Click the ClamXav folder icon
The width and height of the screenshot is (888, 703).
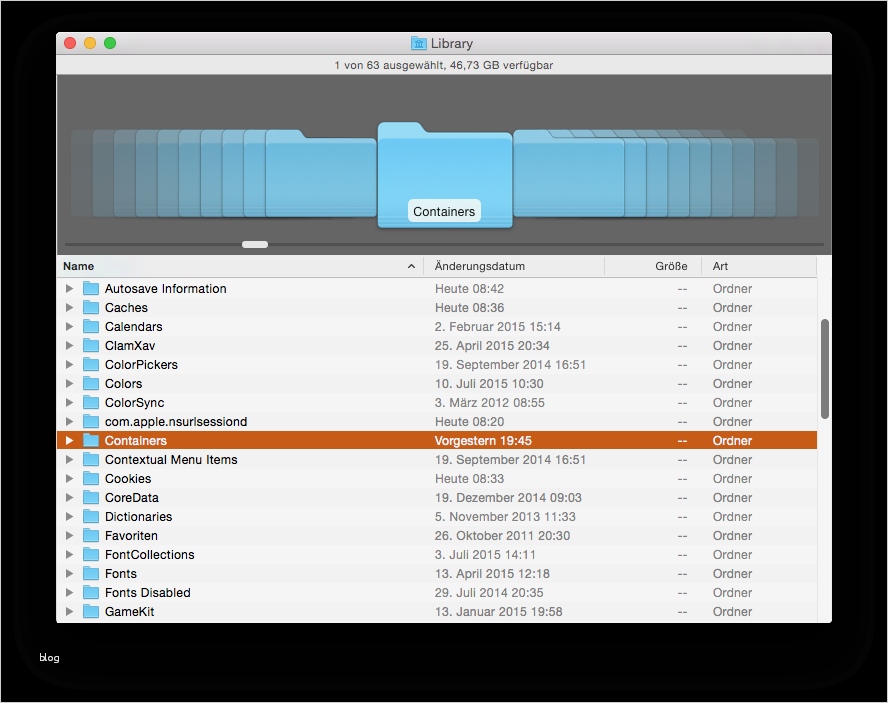pyautogui.click(x=91, y=346)
